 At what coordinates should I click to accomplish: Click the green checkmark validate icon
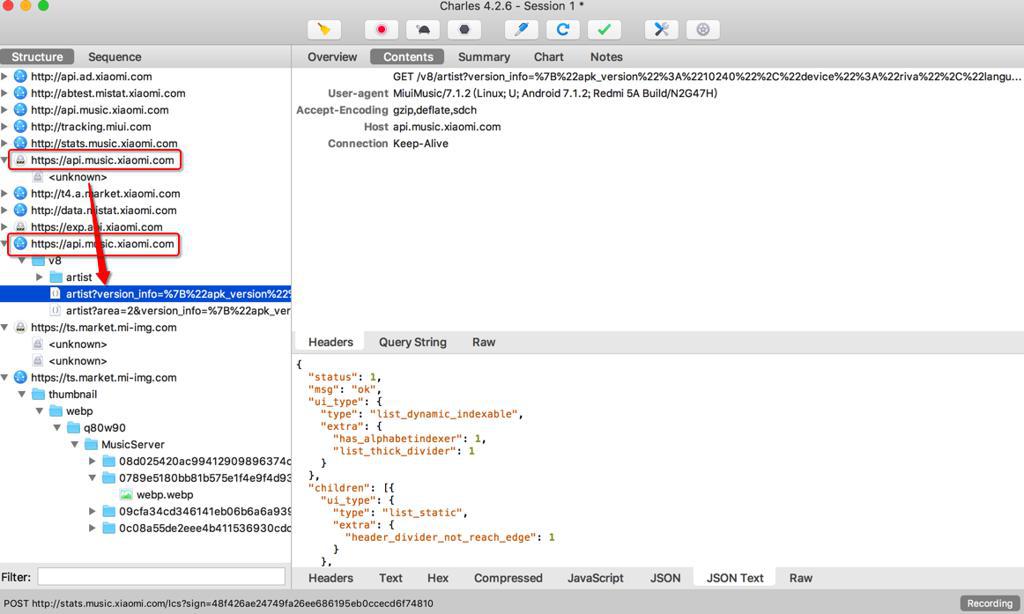[x=604, y=29]
